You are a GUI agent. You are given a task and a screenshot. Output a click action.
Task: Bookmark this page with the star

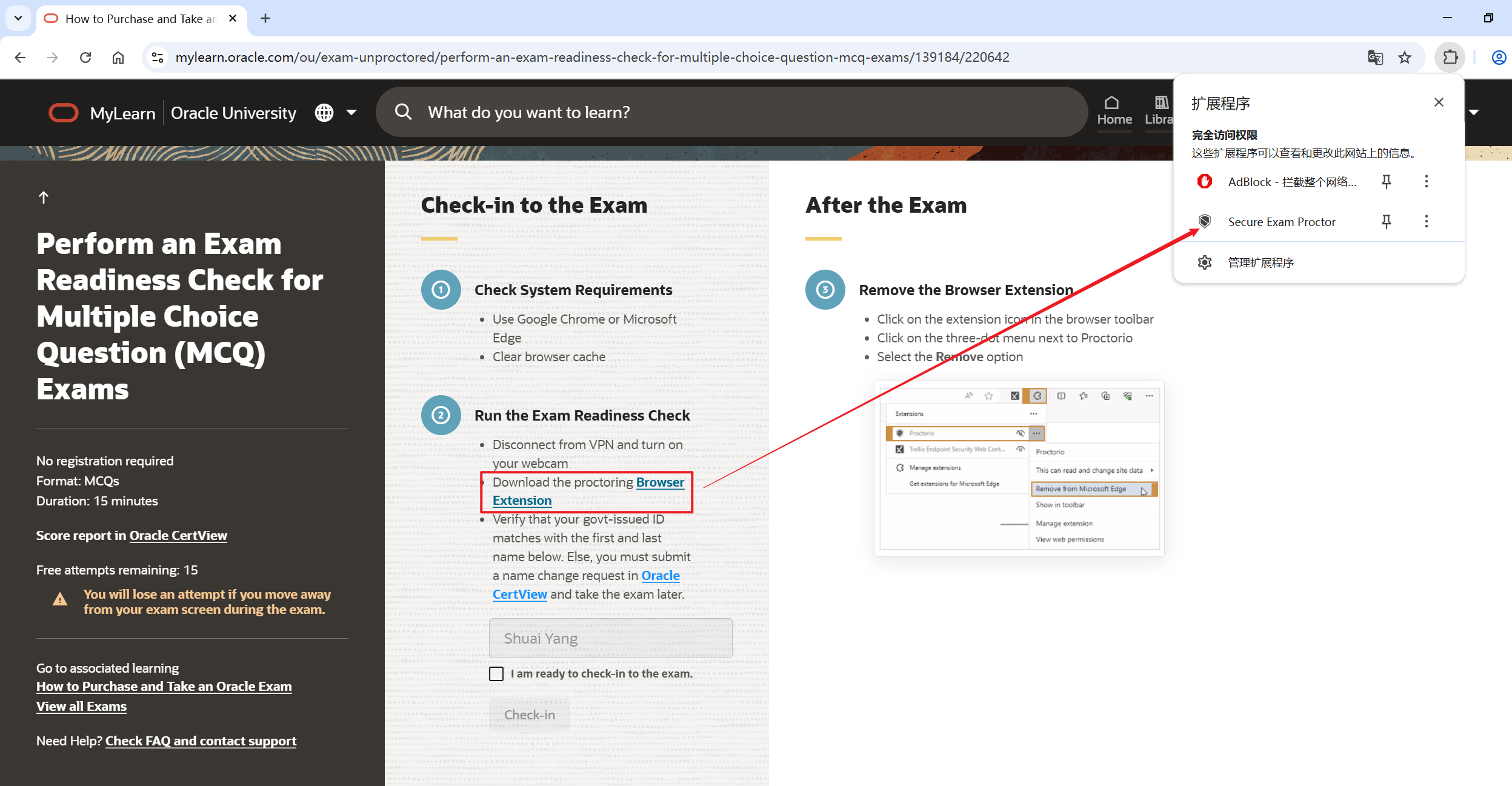[1405, 58]
